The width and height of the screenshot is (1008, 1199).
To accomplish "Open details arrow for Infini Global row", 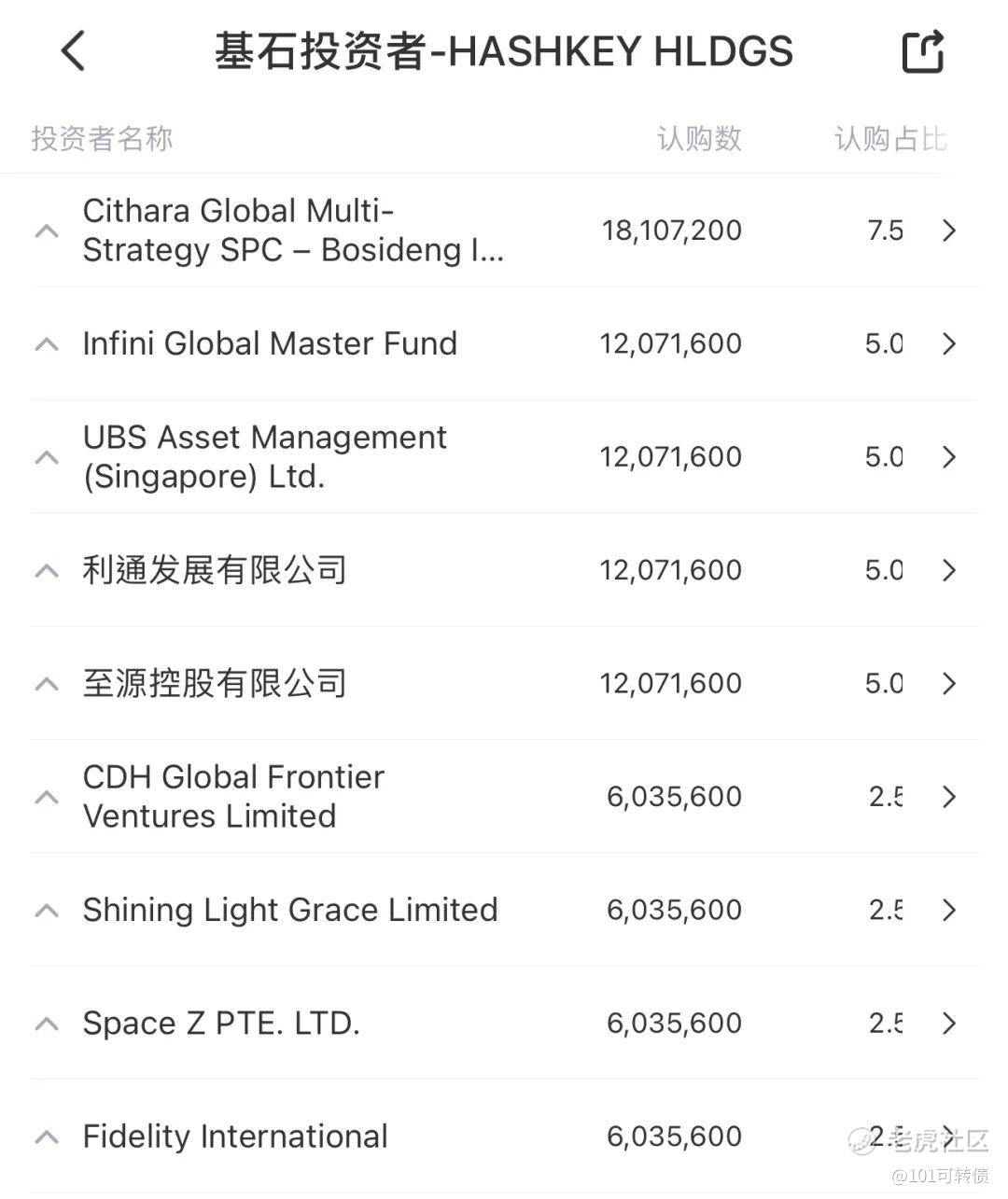I will [x=949, y=344].
